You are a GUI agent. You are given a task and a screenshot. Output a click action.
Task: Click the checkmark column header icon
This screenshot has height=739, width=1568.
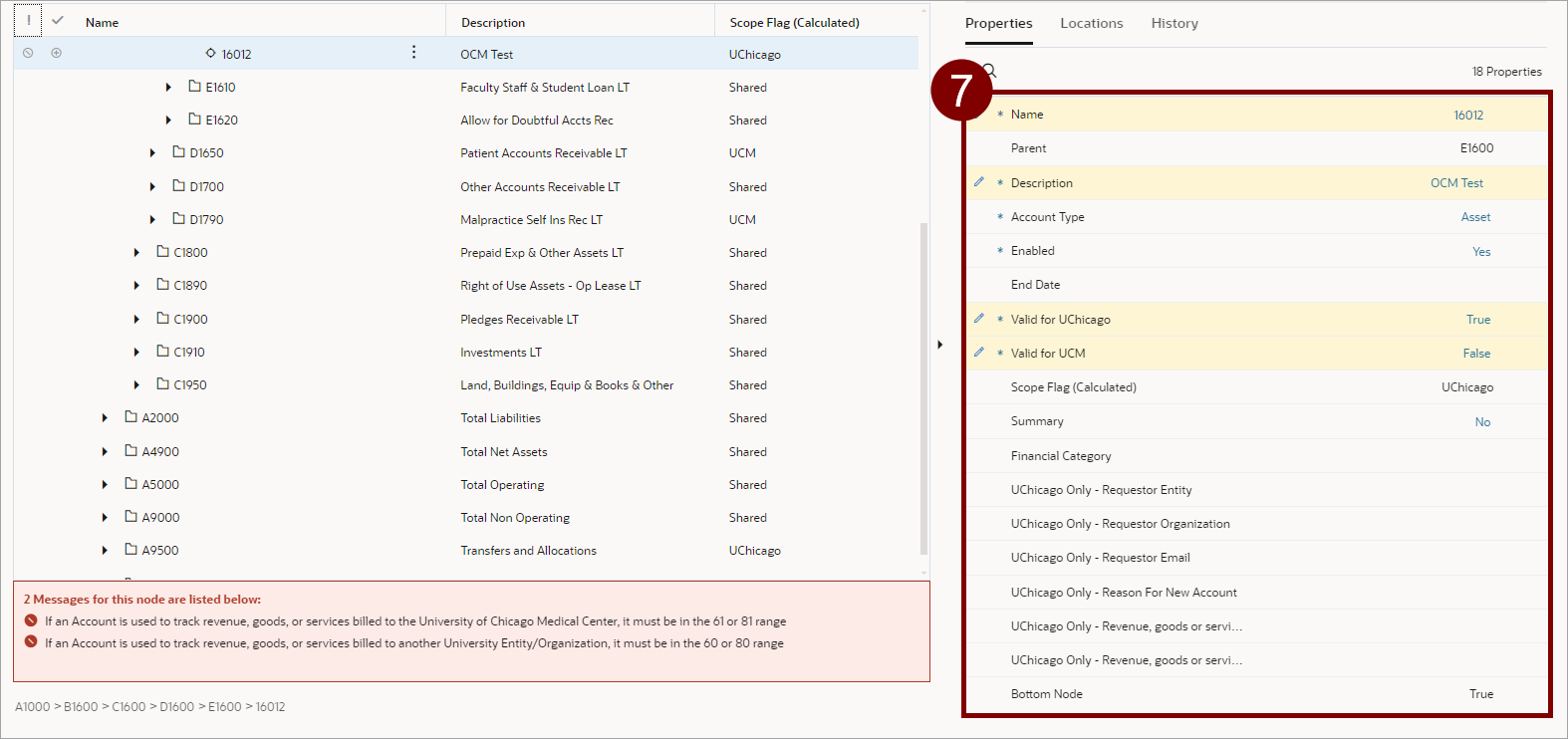click(x=58, y=21)
